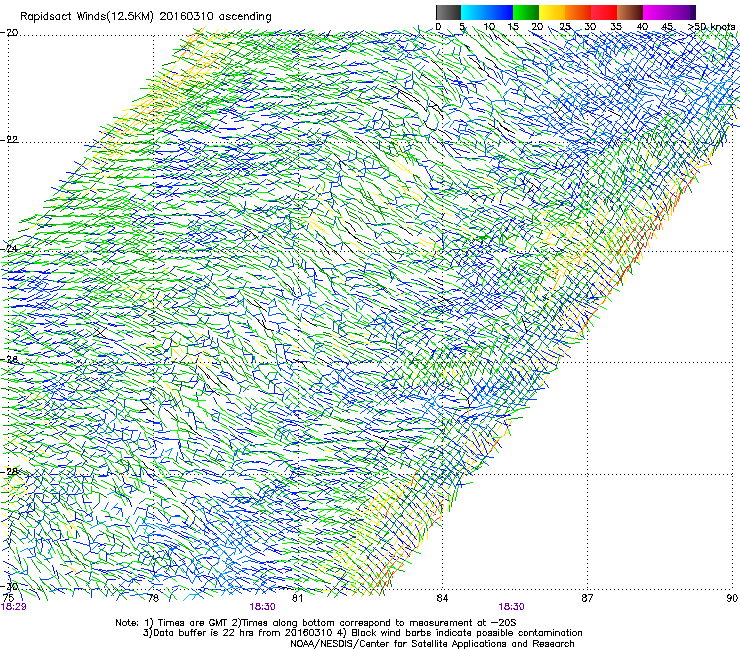Click the '0' label under the color bar
This screenshot has height=650, width=740.
438,27
